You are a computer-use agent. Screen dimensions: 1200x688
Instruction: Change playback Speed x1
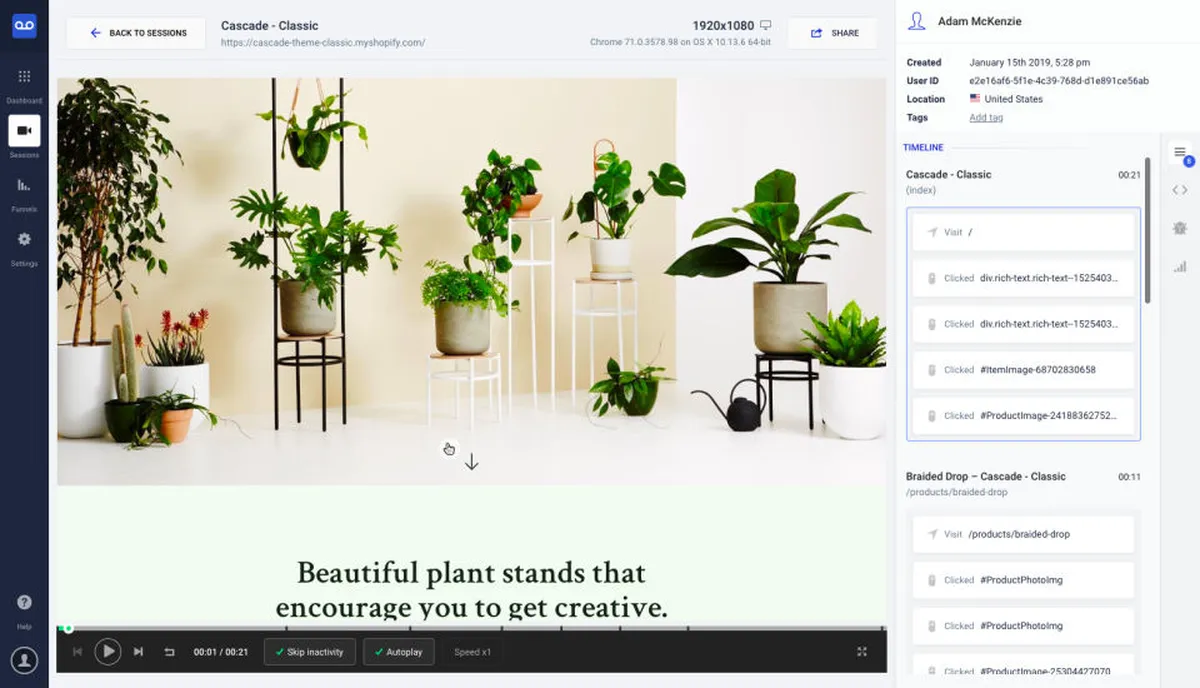click(472, 652)
